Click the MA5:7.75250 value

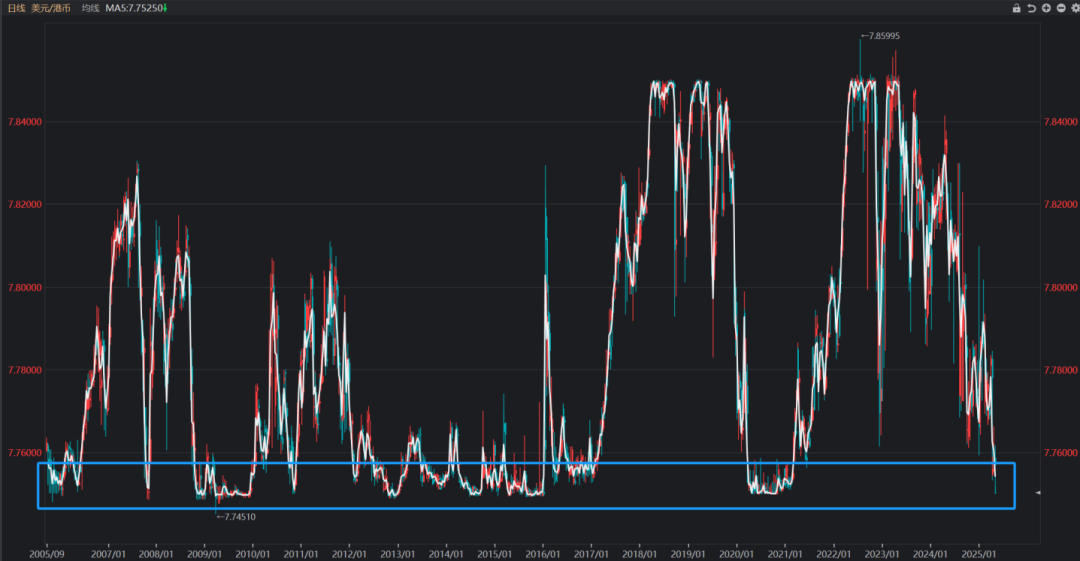point(134,8)
